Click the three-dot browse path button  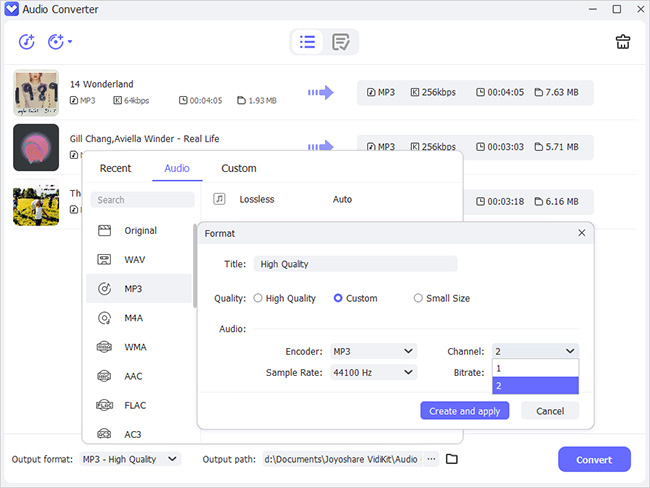431,459
